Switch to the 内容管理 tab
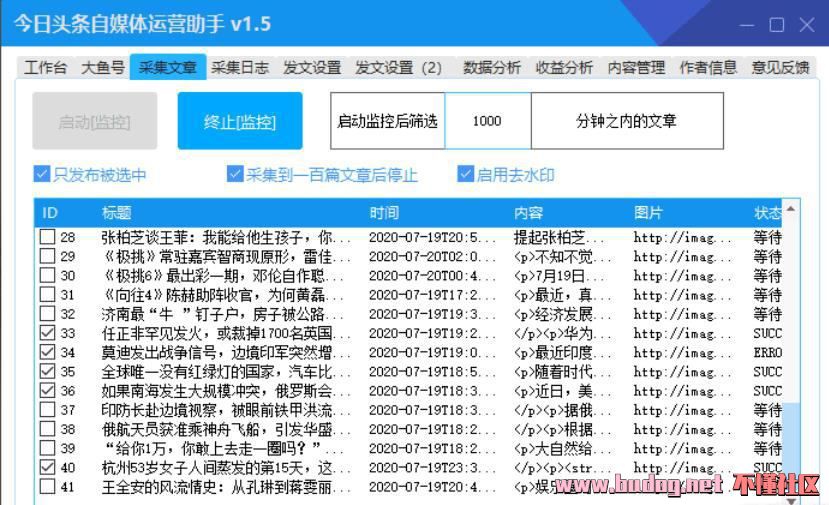This screenshot has width=829, height=505. 636,68
